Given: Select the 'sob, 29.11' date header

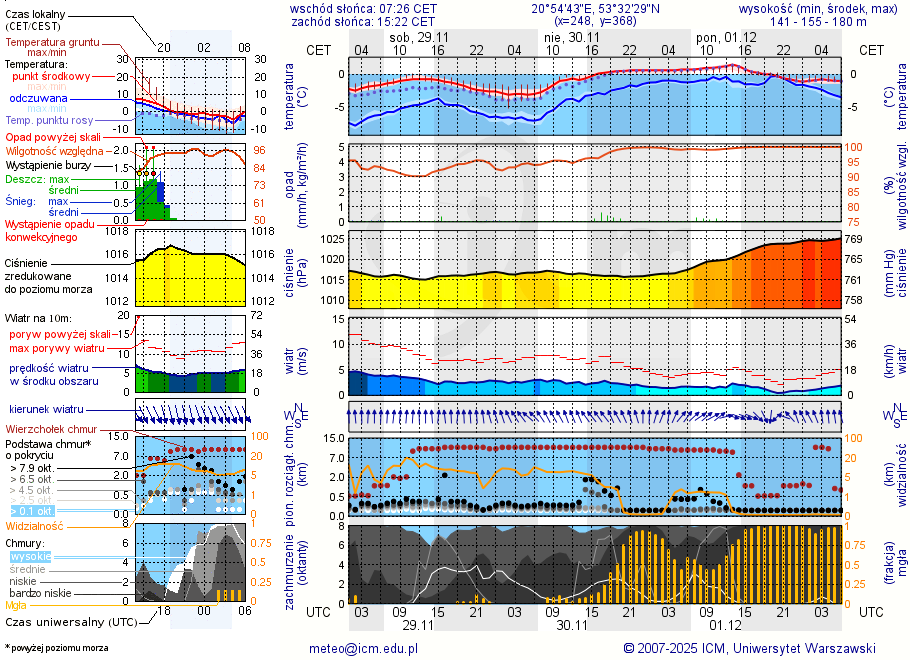Looking at the screenshot, I should pos(418,36).
